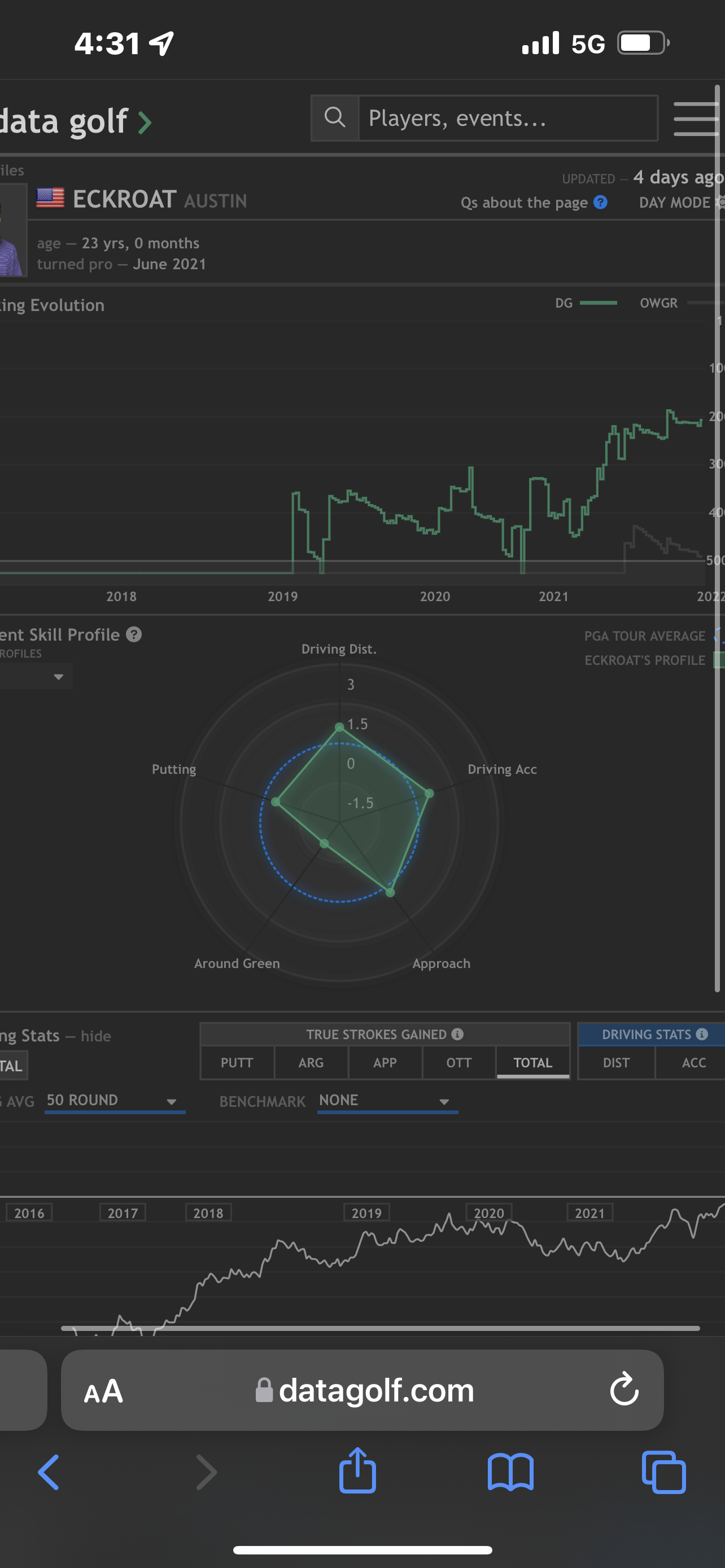Select the DIST driving stats tab
725x1568 pixels.
[616, 1063]
